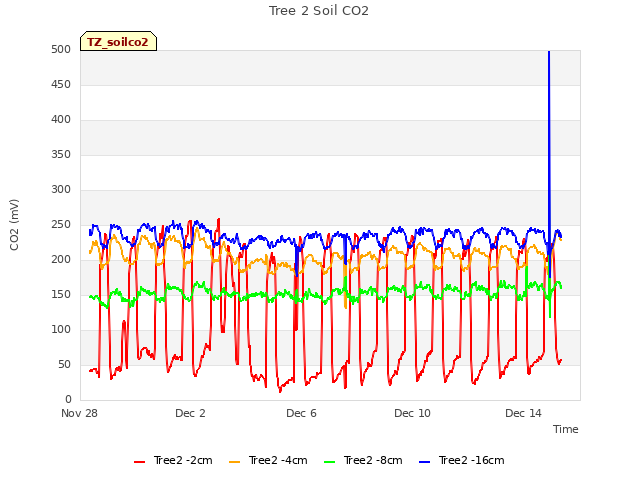Screen dimensions: 640x480
Task: Click the red Tree2 -2cm legend swatch
Action: tap(140, 462)
